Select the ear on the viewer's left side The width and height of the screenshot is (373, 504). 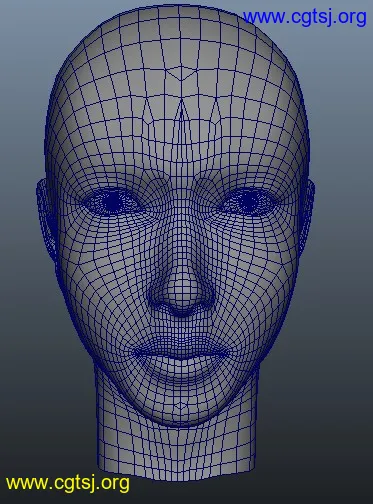(47, 218)
